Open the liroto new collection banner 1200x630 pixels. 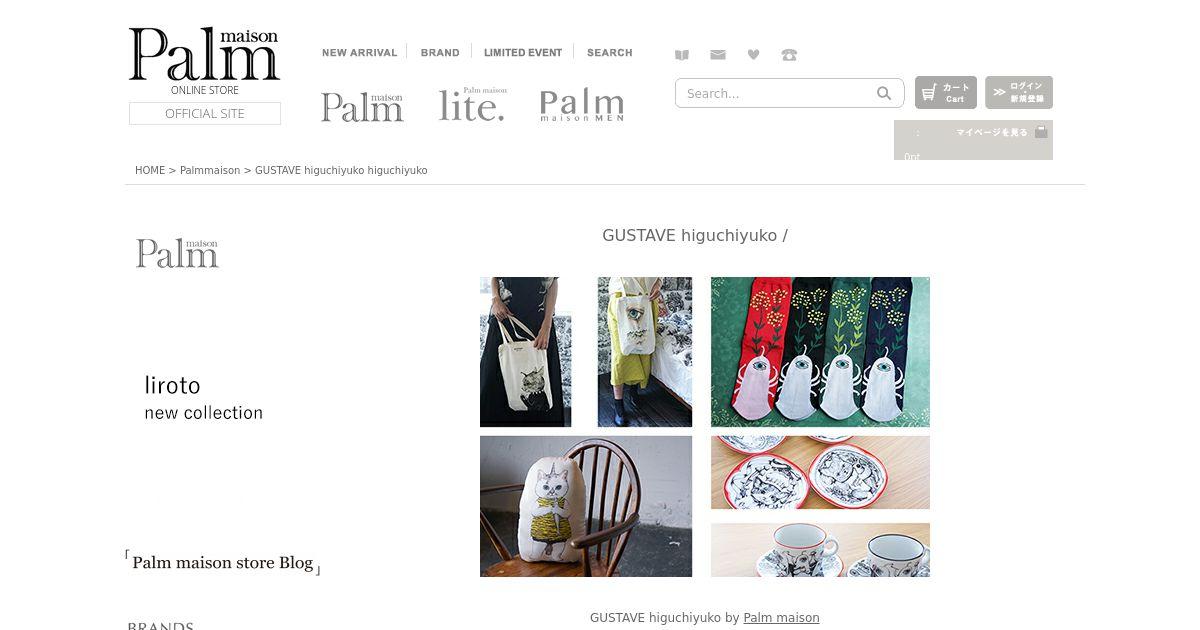(x=204, y=398)
